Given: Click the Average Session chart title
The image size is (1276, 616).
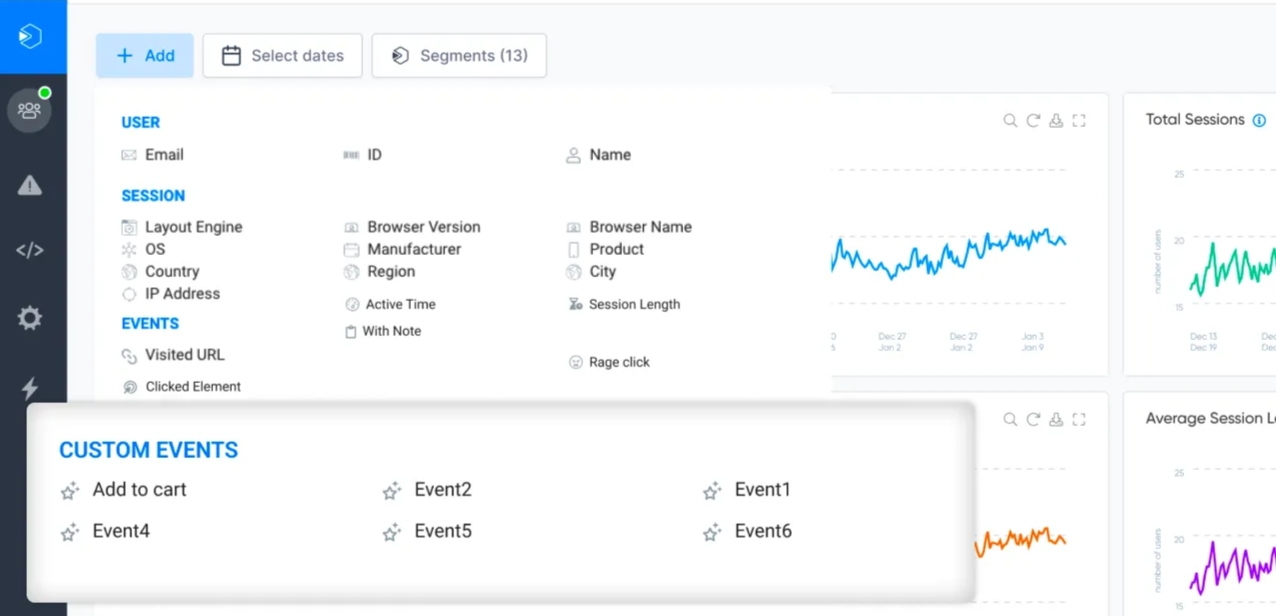Looking at the screenshot, I should (x=1210, y=418).
